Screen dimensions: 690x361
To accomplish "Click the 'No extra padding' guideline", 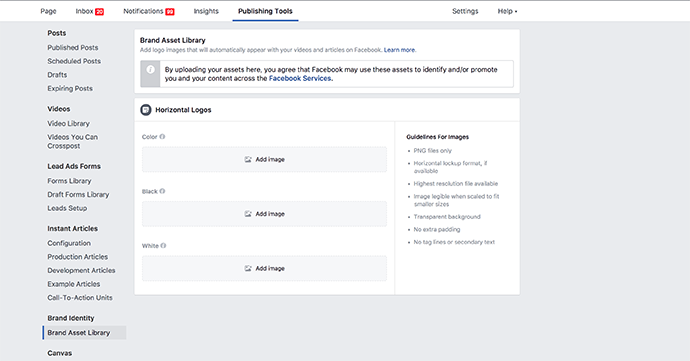I will point(437,230).
